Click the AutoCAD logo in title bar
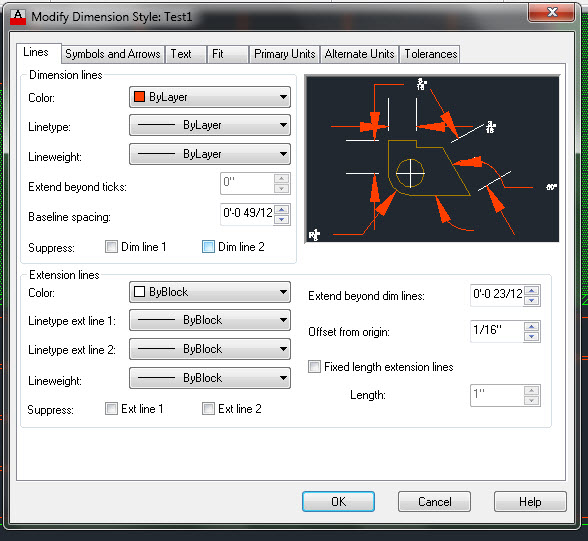 click(18, 17)
